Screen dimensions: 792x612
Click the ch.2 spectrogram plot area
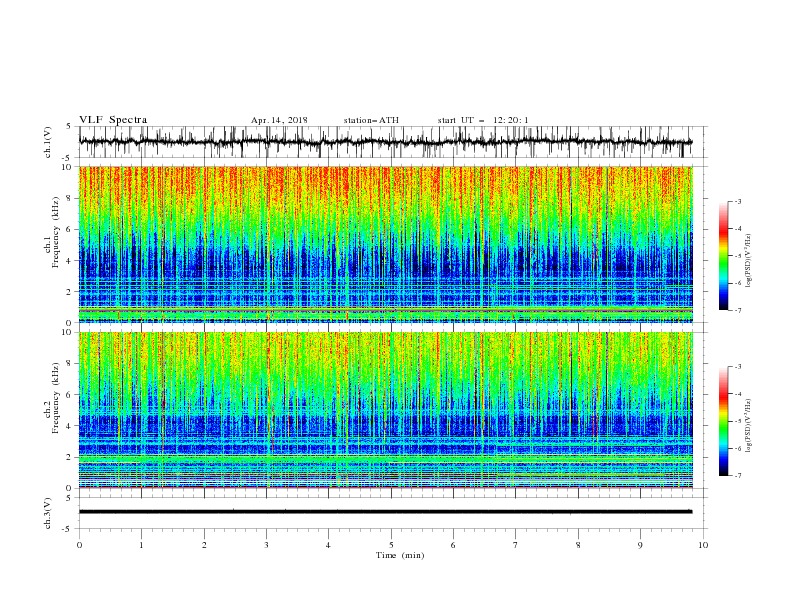[x=386, y=410]
